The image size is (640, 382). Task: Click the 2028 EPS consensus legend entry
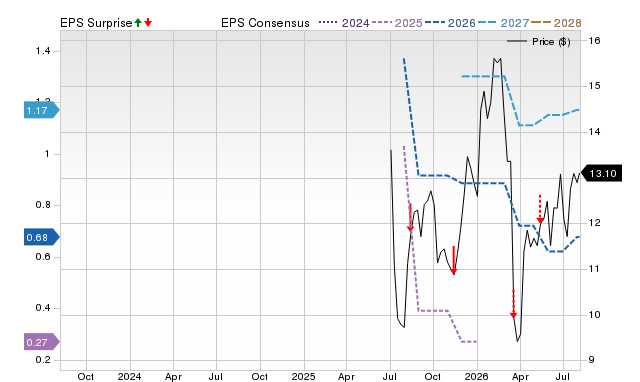[x=556, y=23]
